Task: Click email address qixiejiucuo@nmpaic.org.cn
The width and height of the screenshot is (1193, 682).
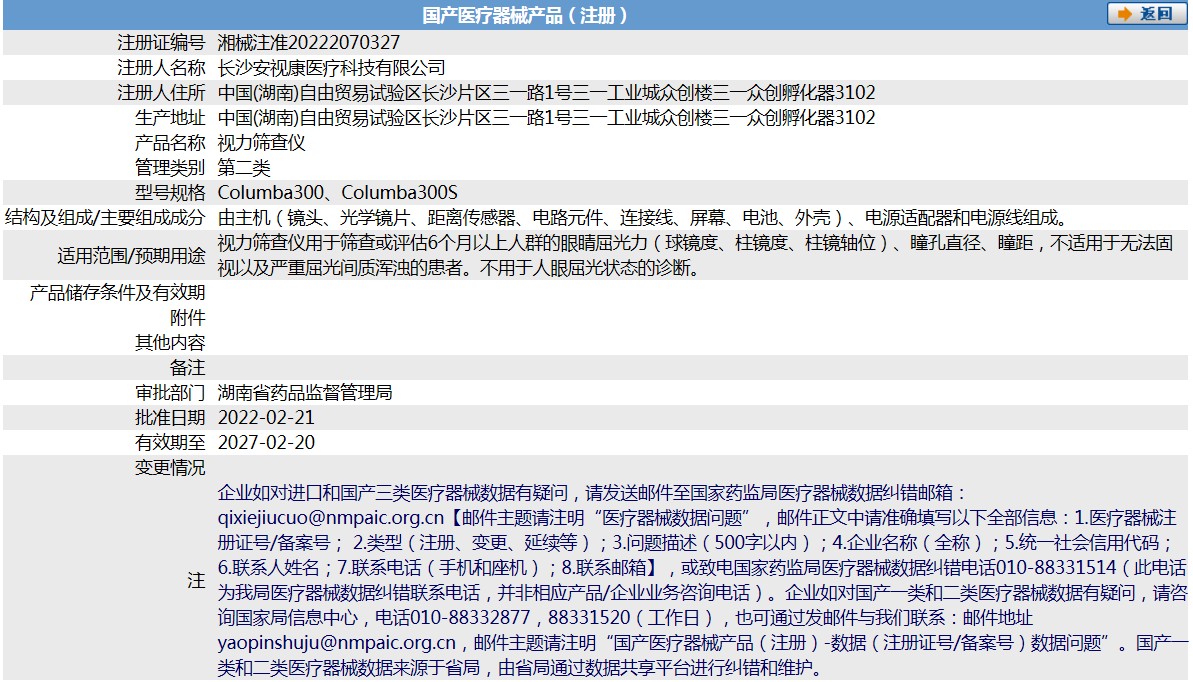Action: pos(330,518)
